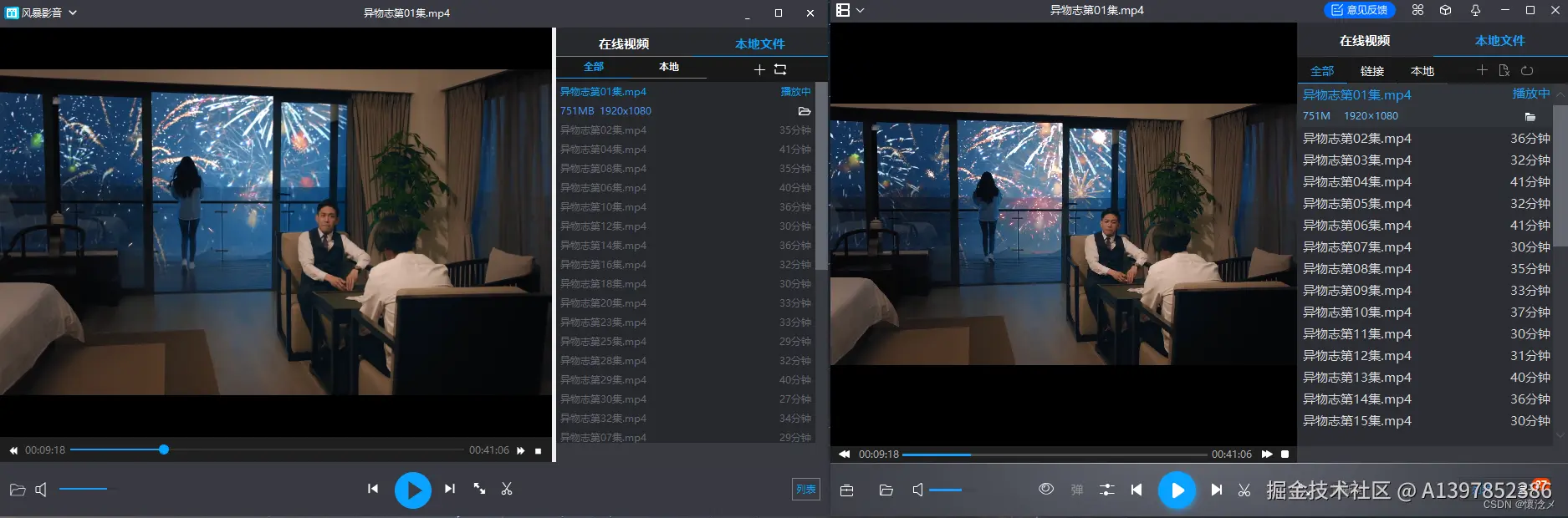Viewport: 1568px width, 518px height.
Task: Skip to the next episode in the right player
Action: [x=1217, y=490]
